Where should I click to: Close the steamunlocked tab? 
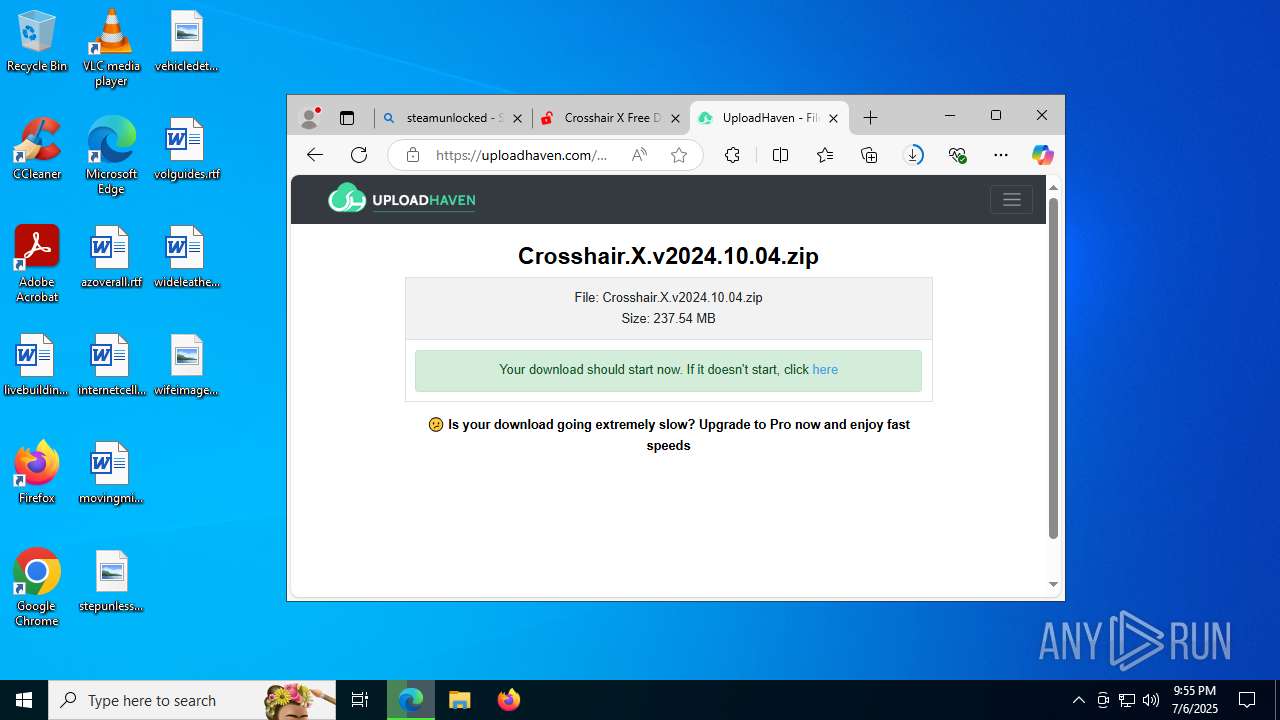coord(517,118)
